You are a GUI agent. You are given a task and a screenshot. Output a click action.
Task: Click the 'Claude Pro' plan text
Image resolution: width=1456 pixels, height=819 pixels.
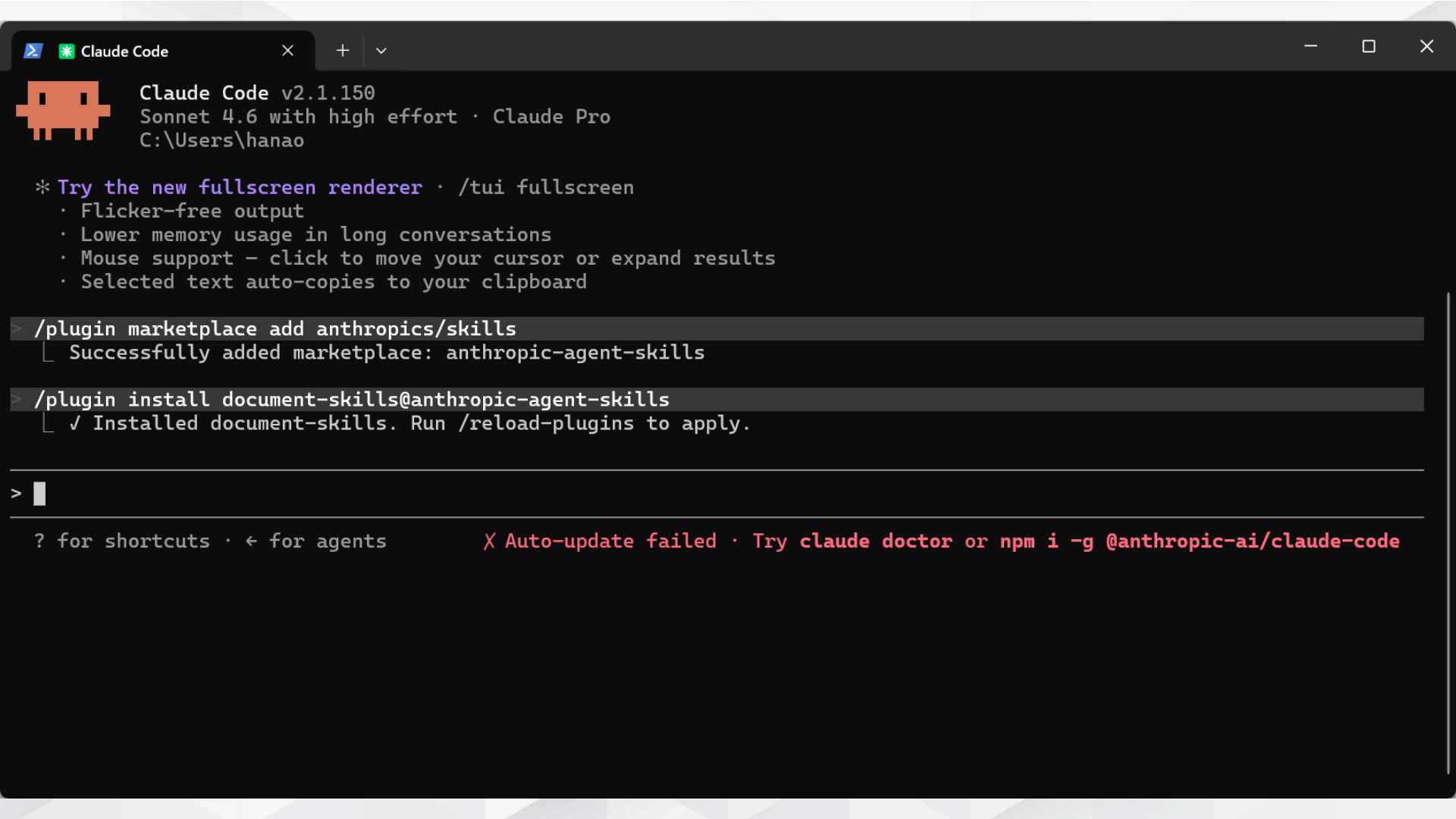click(x=551, y=117)
